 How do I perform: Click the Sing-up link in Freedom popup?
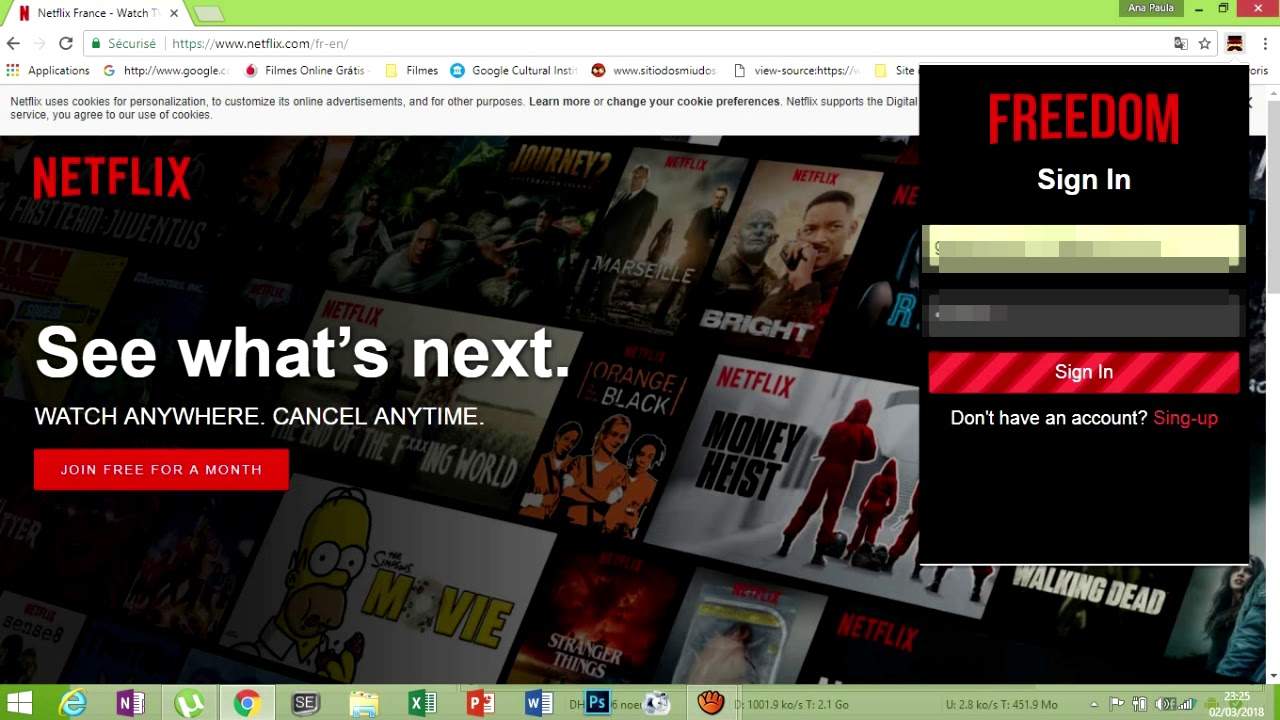1185,418
